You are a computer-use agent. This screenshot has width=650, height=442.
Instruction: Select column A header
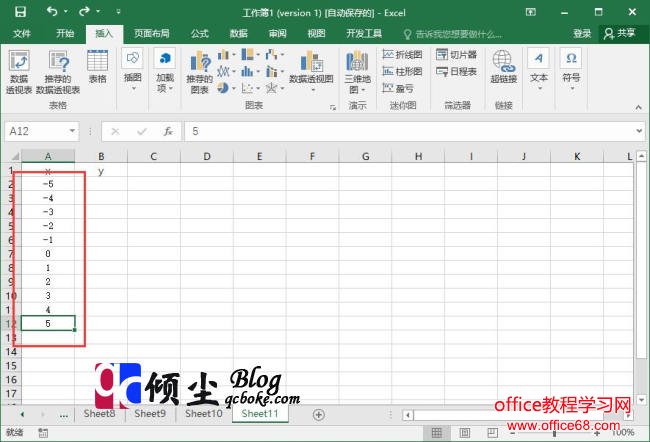(48, 156)
